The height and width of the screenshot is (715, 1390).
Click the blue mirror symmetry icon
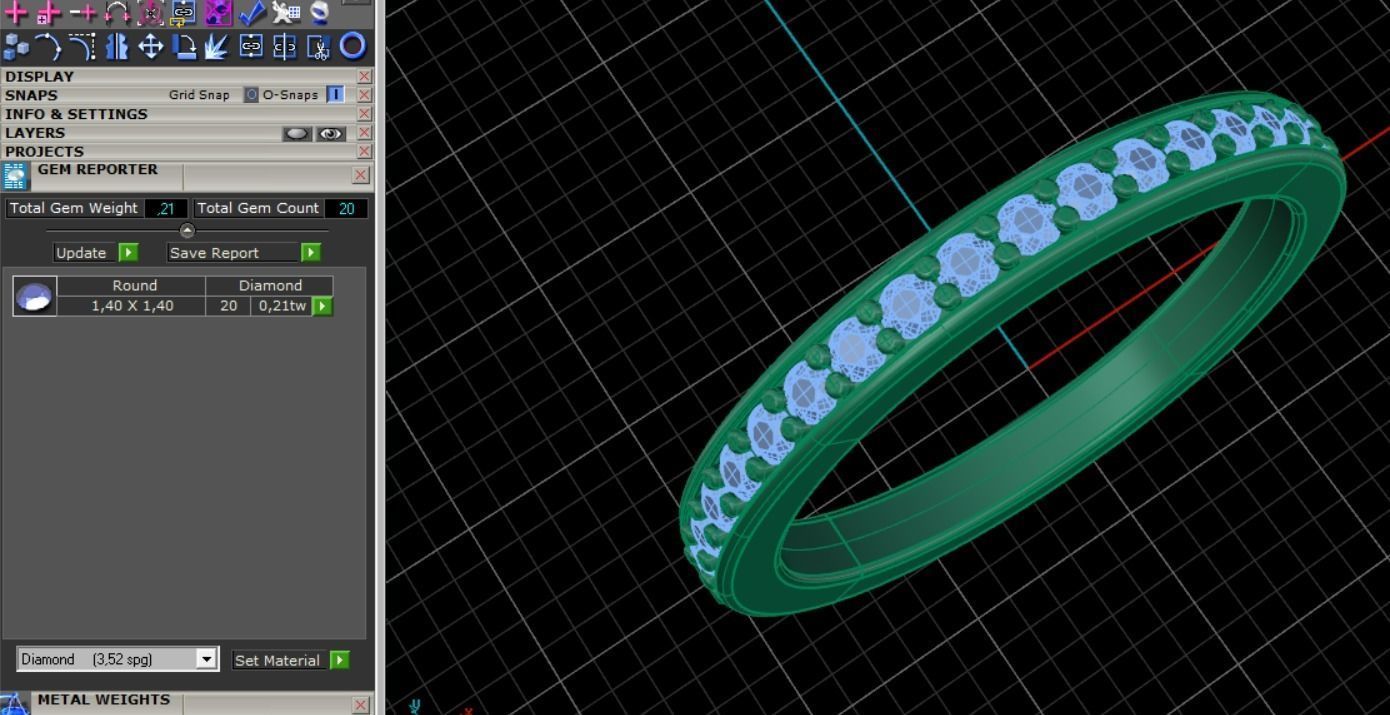point(117,46)
